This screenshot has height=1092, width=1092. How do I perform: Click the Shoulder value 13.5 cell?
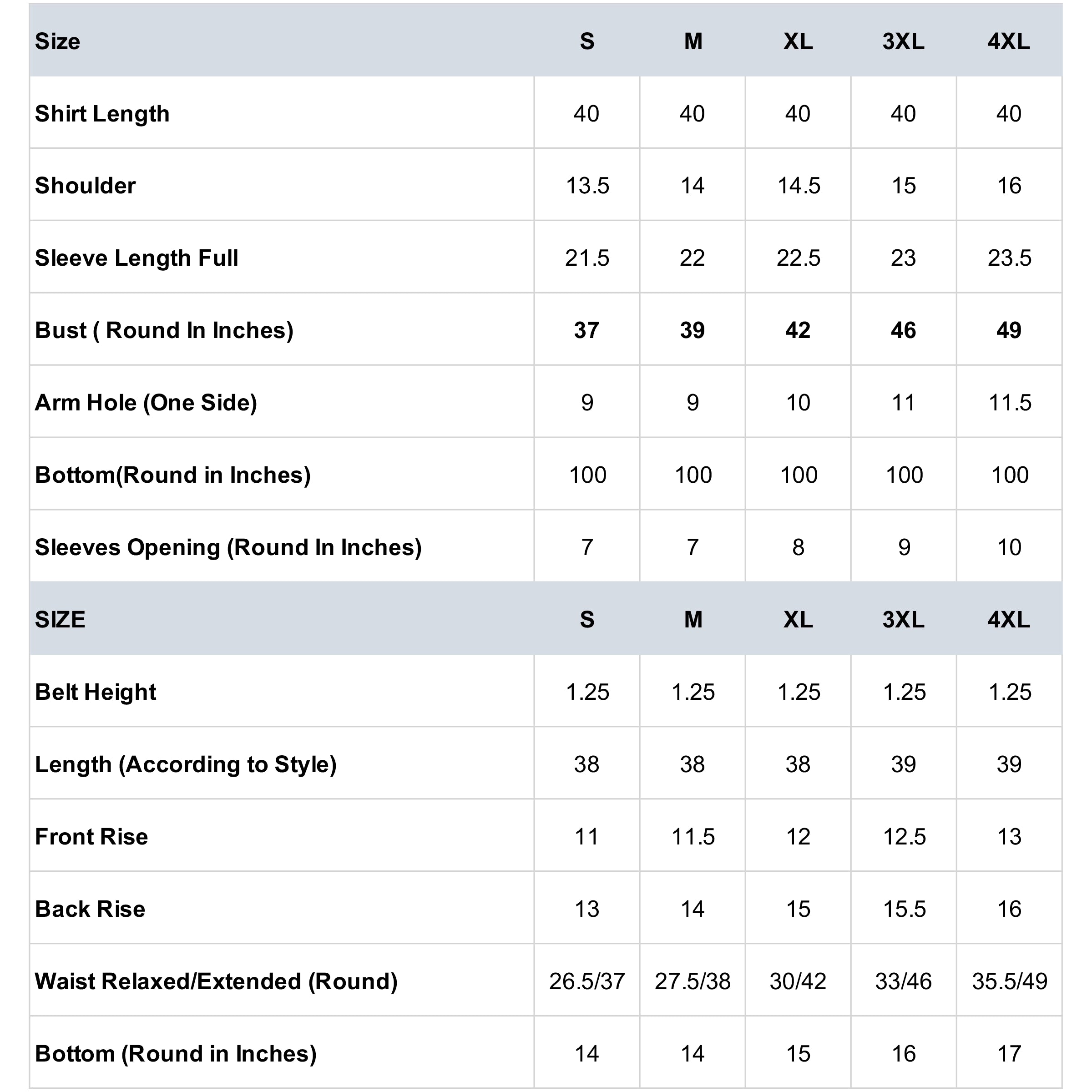(587, 186)
